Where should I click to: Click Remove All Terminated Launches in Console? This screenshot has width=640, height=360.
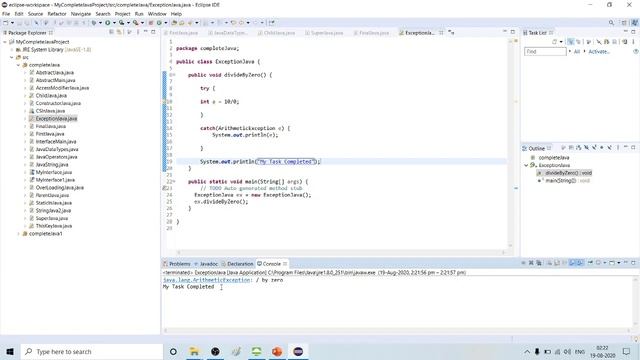(x=539, y=263)
